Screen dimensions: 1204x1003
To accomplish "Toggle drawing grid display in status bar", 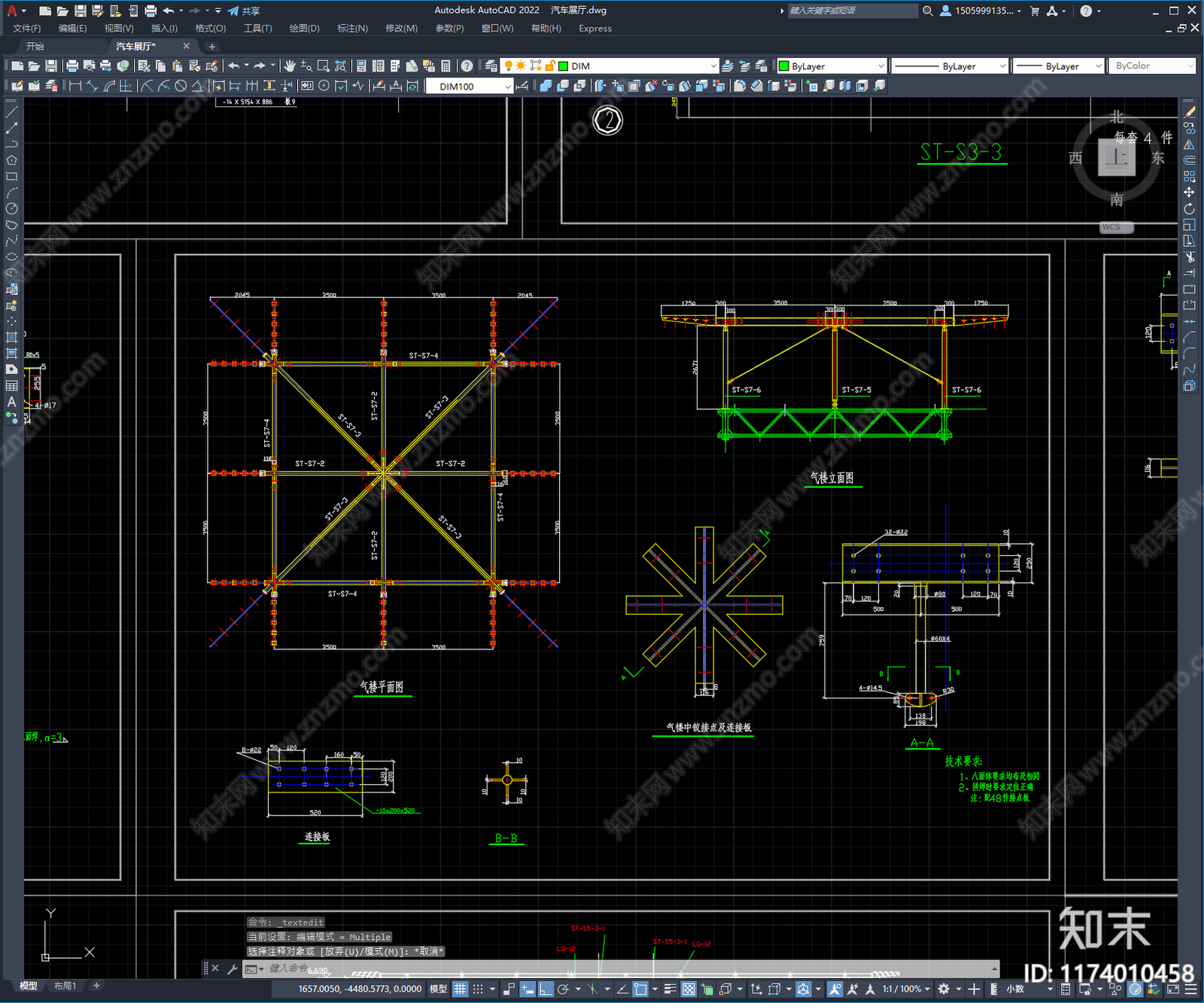I will [460, 989].
